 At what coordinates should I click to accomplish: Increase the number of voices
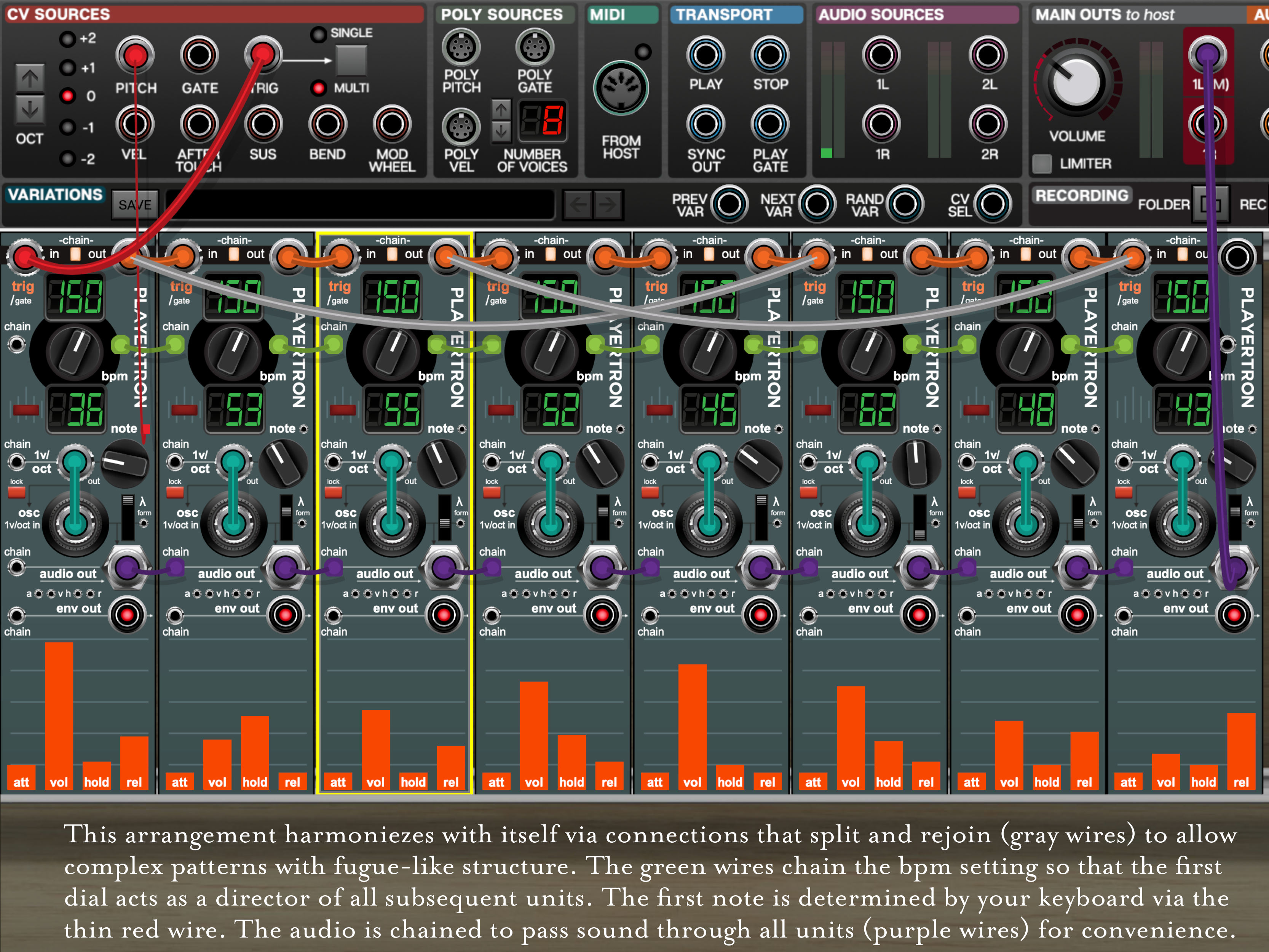click(x=501, y=109)
